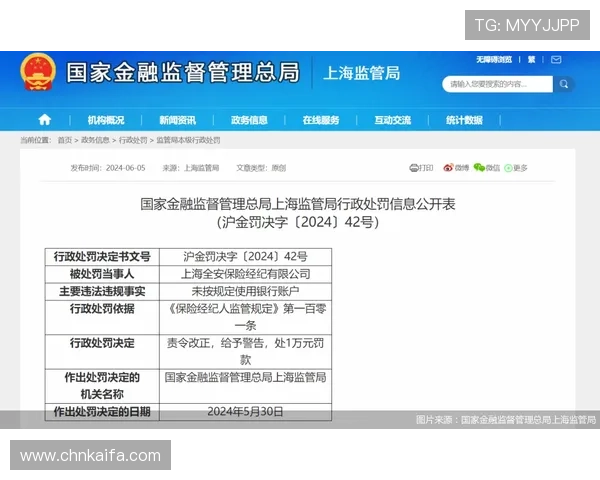600x480 pixels.
Task: Click table cell 沪金罚决字〔2024〕42号
Action: pyautogui.click(x=245, y=257)
